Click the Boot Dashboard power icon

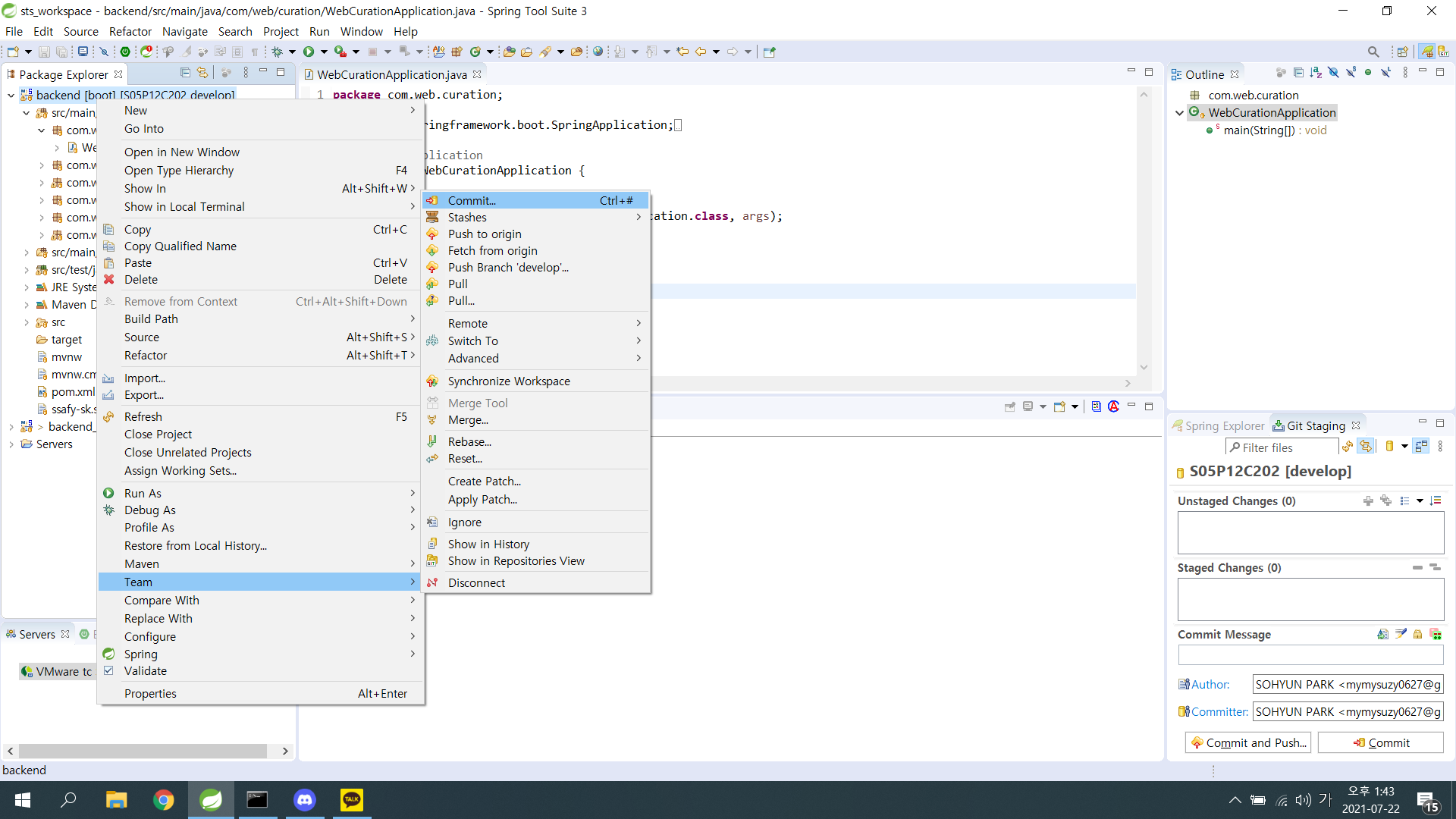[x=125, y=52]
